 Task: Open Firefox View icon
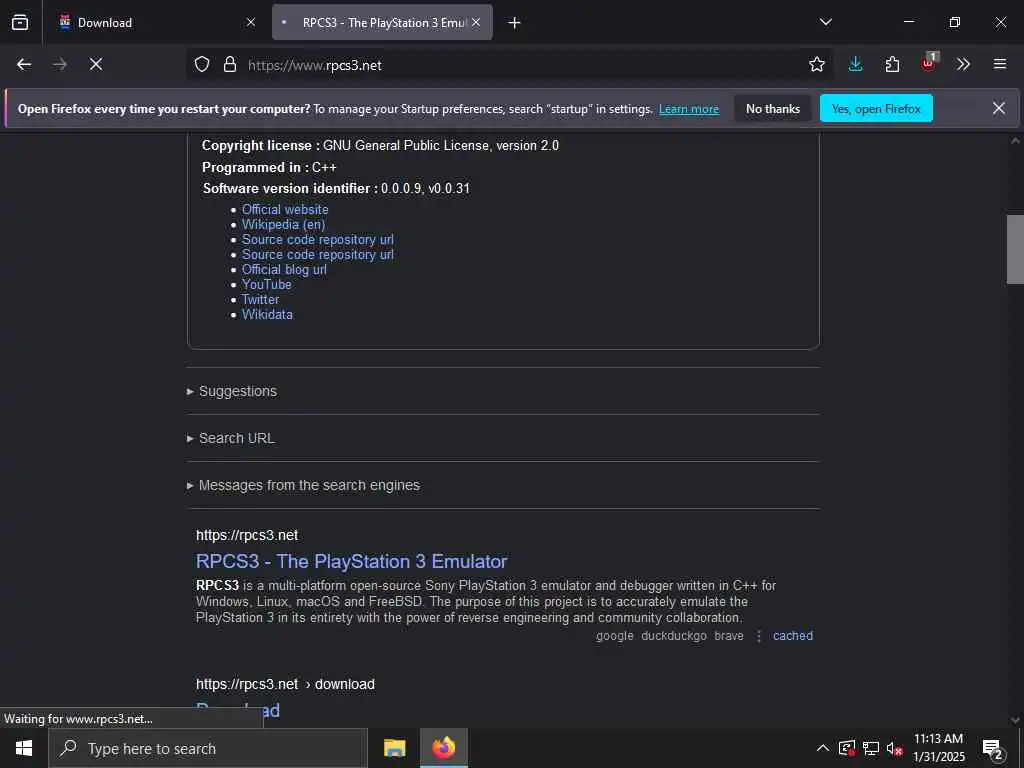(x=20, y=22)
